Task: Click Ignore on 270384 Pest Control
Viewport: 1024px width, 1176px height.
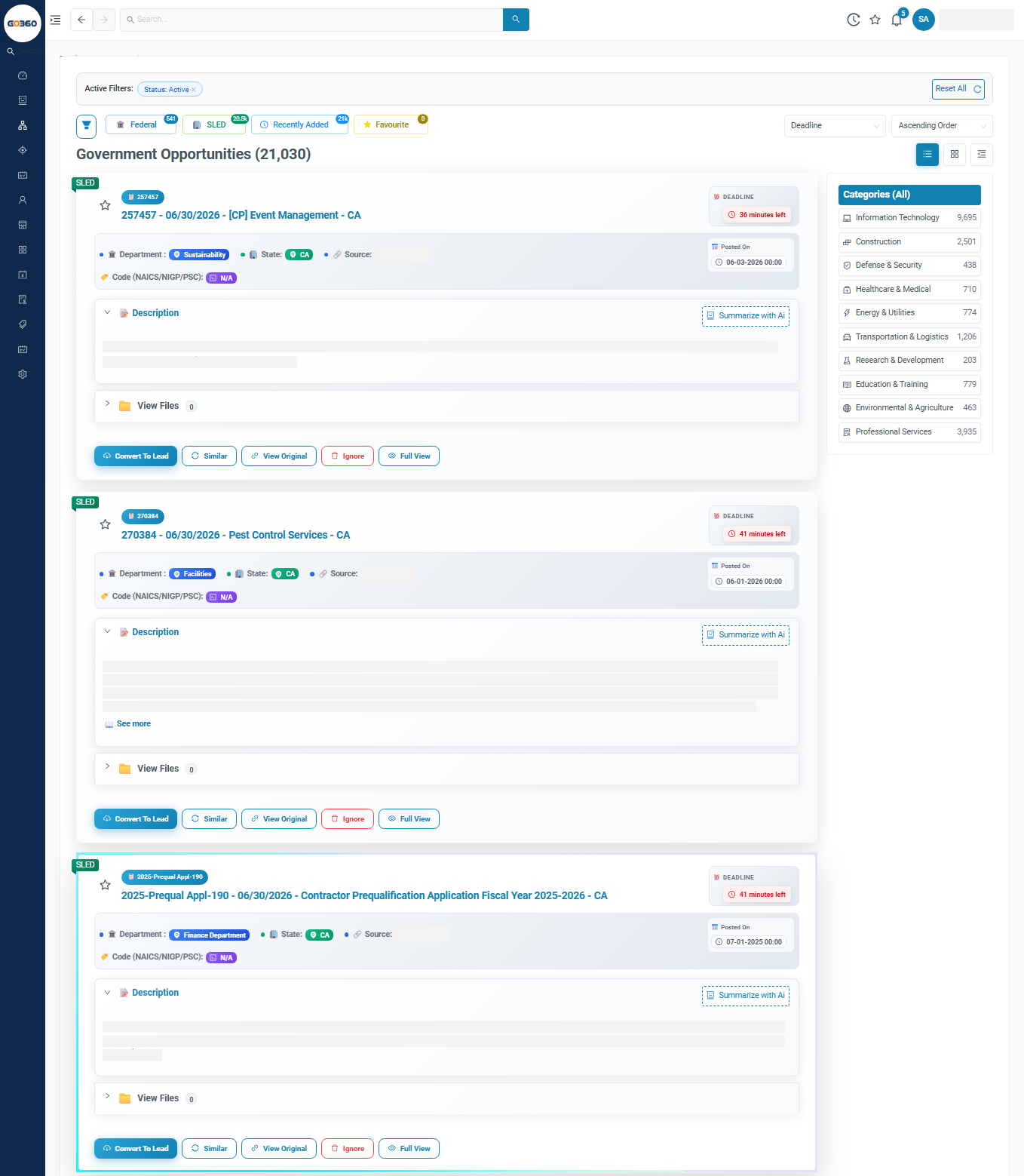Action: click(348, 819)
